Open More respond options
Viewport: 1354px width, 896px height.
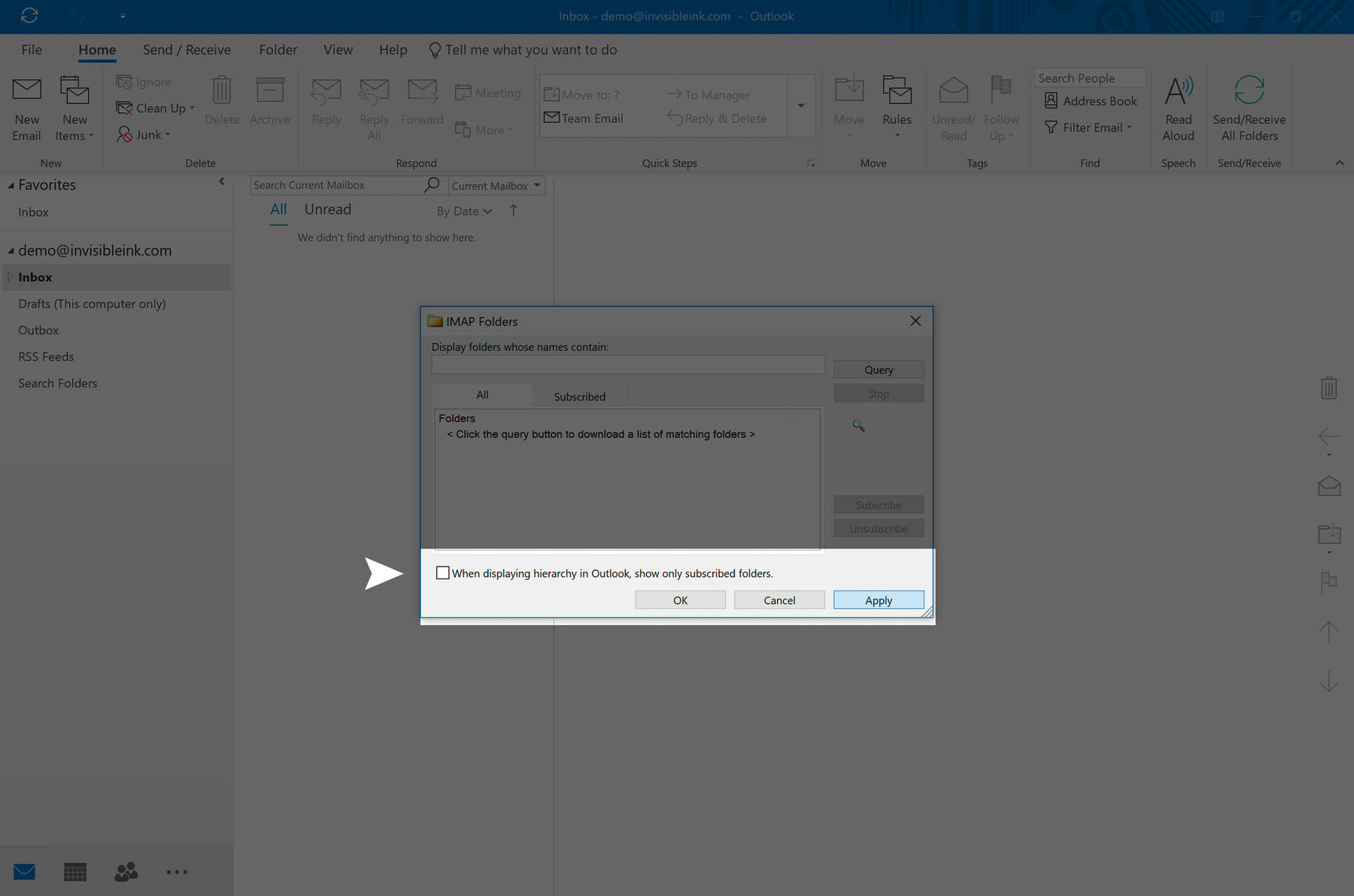pos(484,129)
